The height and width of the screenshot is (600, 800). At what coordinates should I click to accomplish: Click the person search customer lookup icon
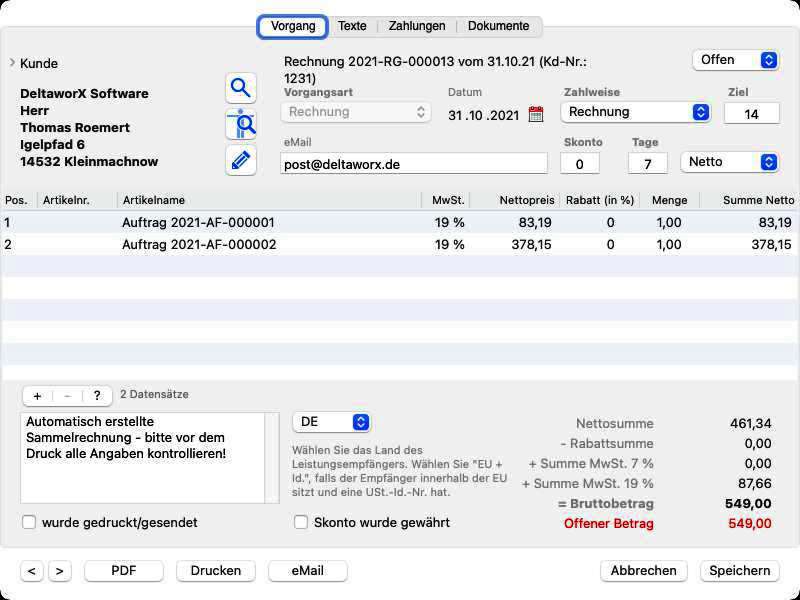(240, 124)
